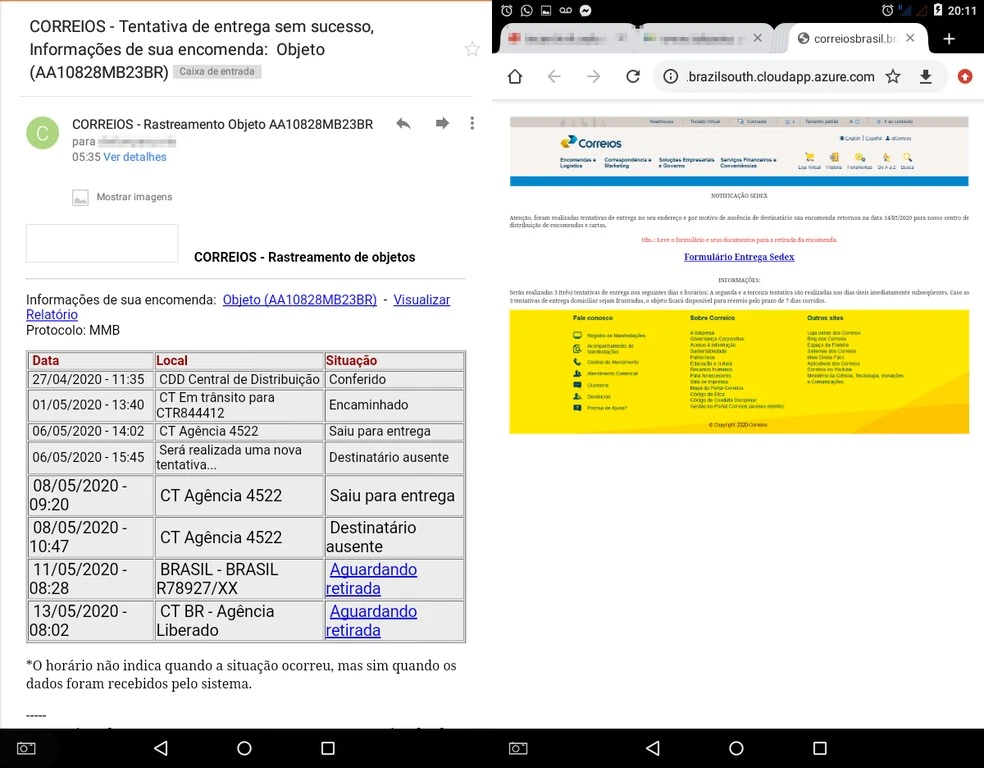Switch to the "correiosbrasil.br" tab
Image resolution: width=984 pixels, height=768 pixels.
coord(853,38)
